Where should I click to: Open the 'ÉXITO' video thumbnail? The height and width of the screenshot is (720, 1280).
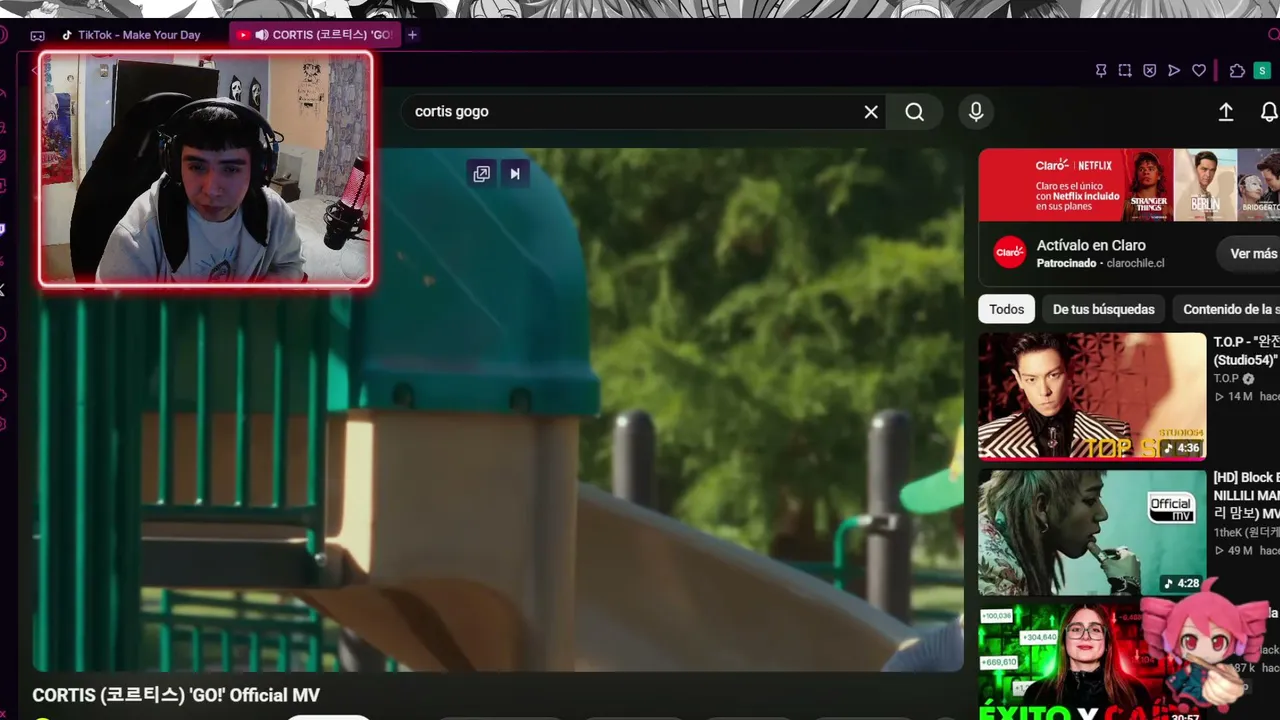click(x=1092, y=662)
